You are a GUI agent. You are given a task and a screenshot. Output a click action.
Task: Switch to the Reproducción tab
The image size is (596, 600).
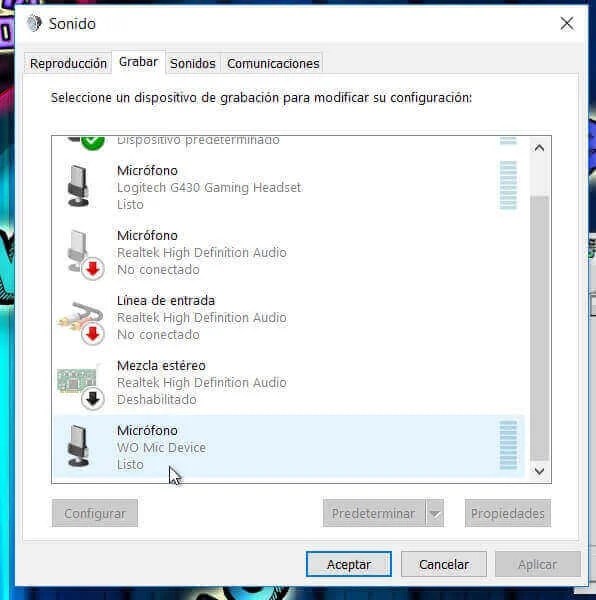(x=68, y=64)
